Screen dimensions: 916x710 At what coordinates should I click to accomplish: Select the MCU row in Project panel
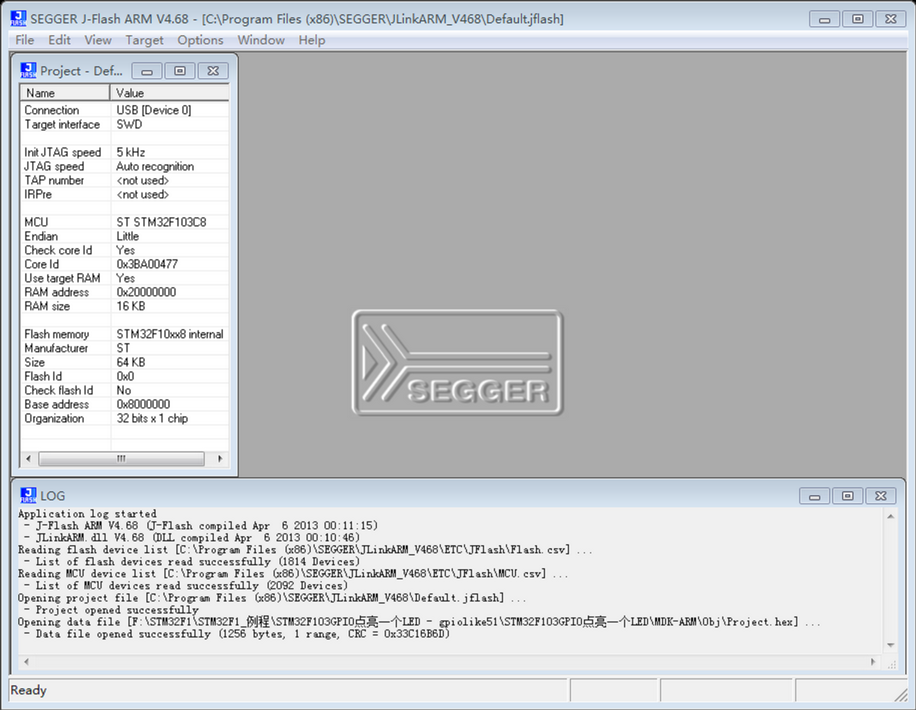(x=36, y=222)
